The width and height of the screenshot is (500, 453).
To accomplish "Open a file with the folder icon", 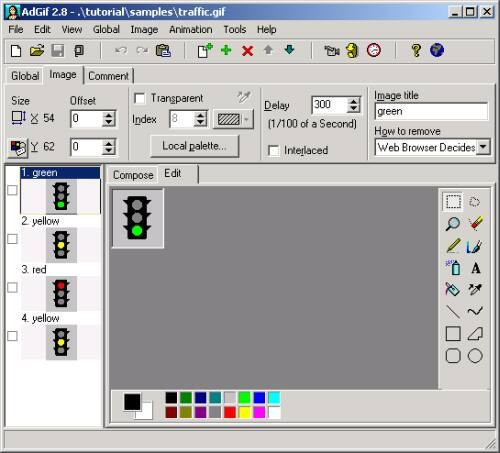I will [37, 51].
